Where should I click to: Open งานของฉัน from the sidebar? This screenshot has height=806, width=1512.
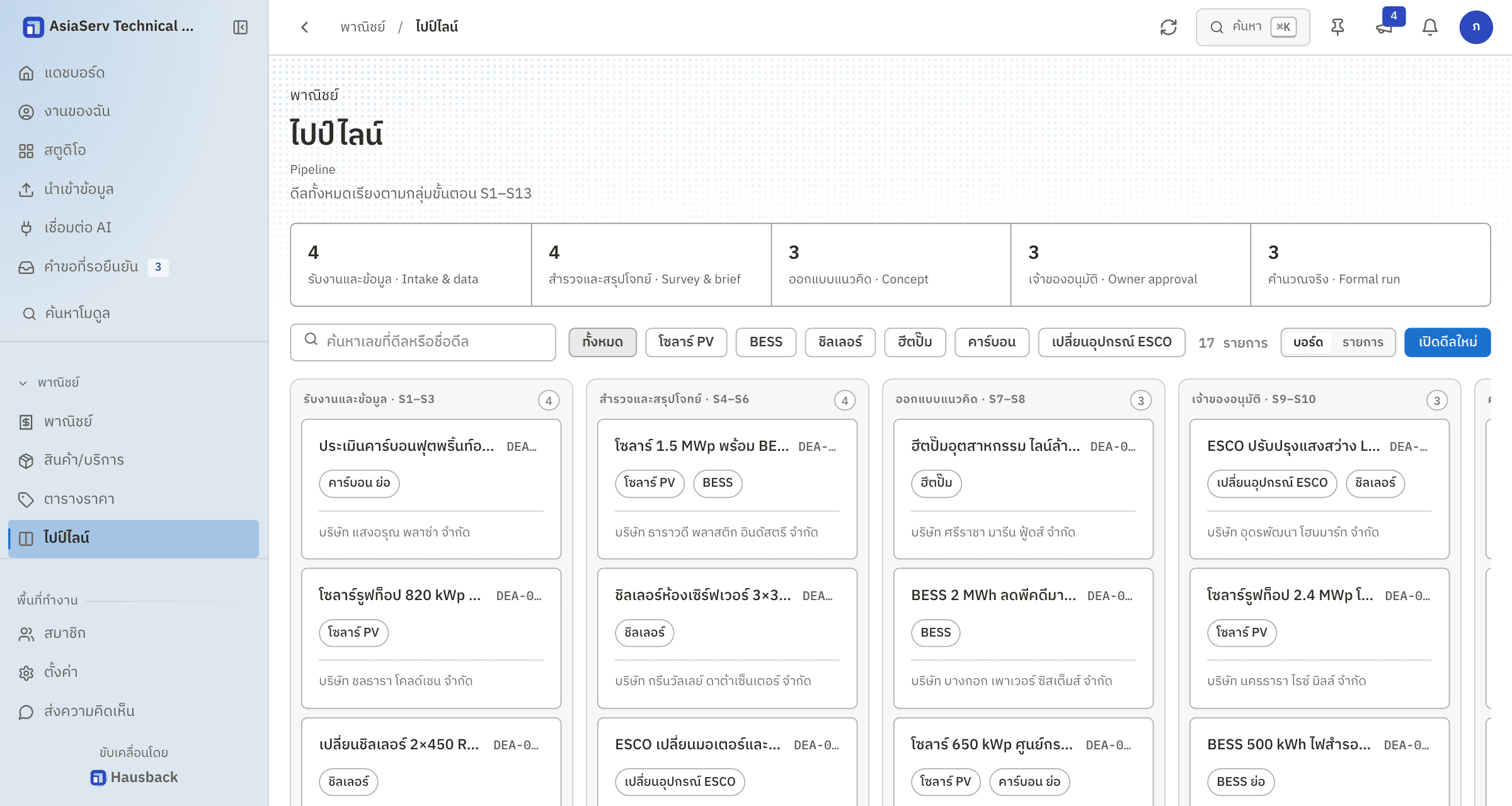point(134,111)
